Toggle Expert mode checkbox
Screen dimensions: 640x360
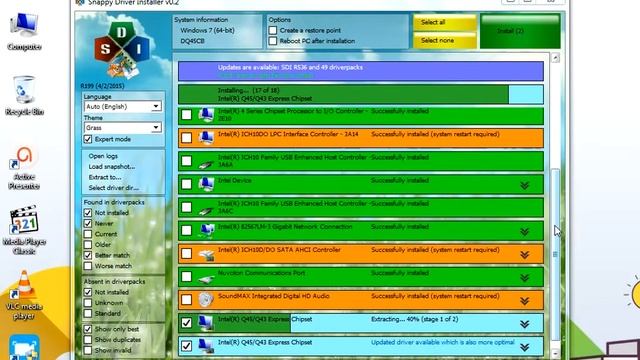click(x=88, y=139)
